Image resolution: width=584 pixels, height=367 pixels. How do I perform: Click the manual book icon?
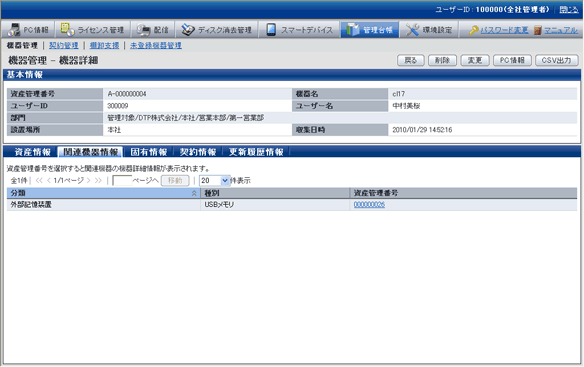(x=537, y=30)
